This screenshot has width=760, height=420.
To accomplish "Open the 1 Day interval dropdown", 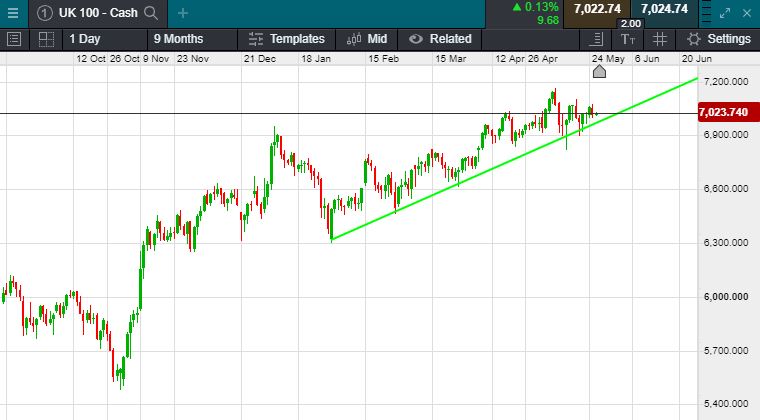I will click(84, 39).
